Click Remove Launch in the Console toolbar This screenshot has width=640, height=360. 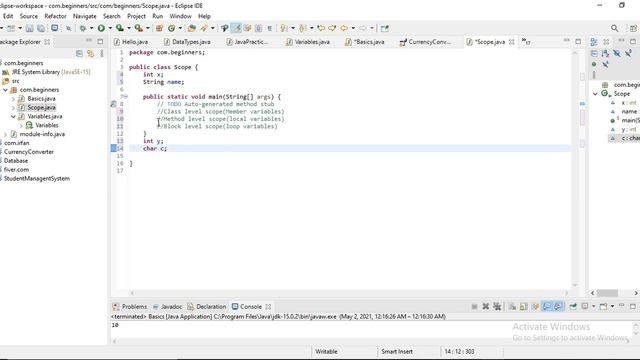(x=486, y=306)
